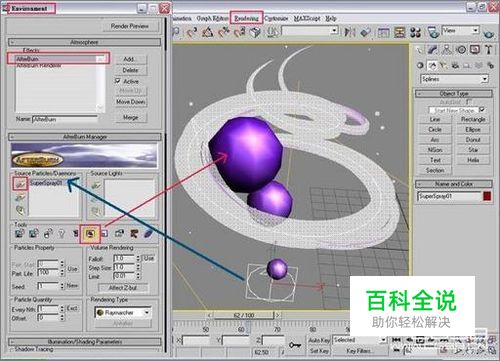This screenshot has height=361, width=500.
Task: Open the Mirror tool in main toolbar
Action: point(350,32)
